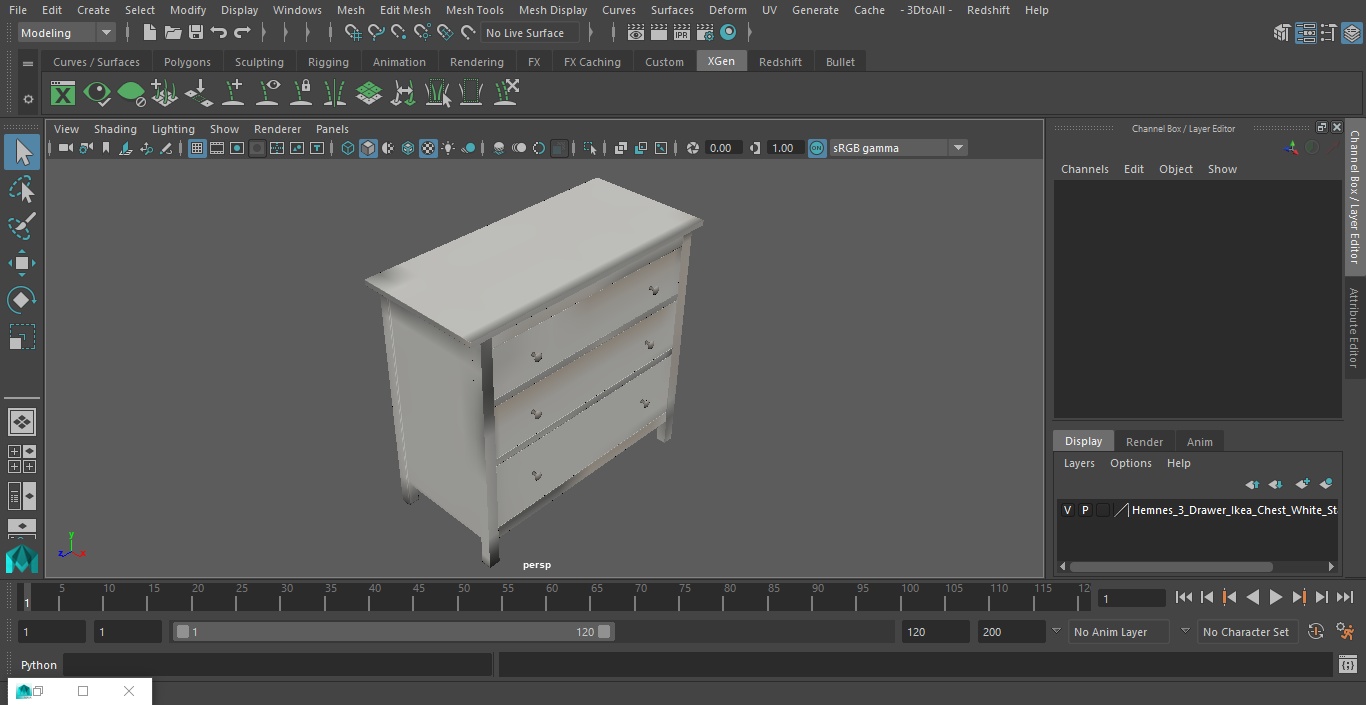The width and height of the screenshot is (1366, 705).
Task: Click the guide visibility eye shelf icon
Action: click(267, 94)
